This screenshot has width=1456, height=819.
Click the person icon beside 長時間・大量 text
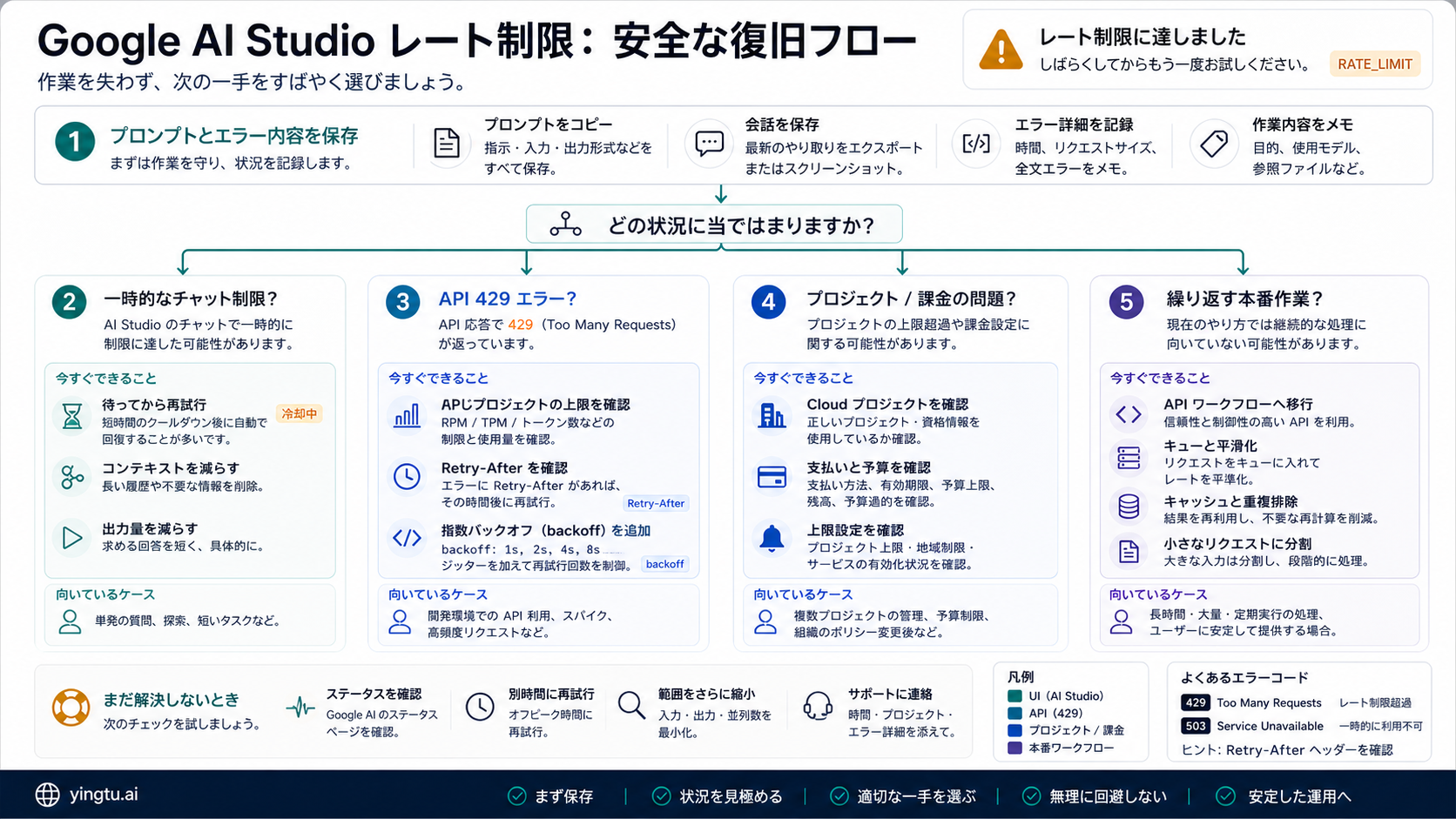(x=1122, y=621)
